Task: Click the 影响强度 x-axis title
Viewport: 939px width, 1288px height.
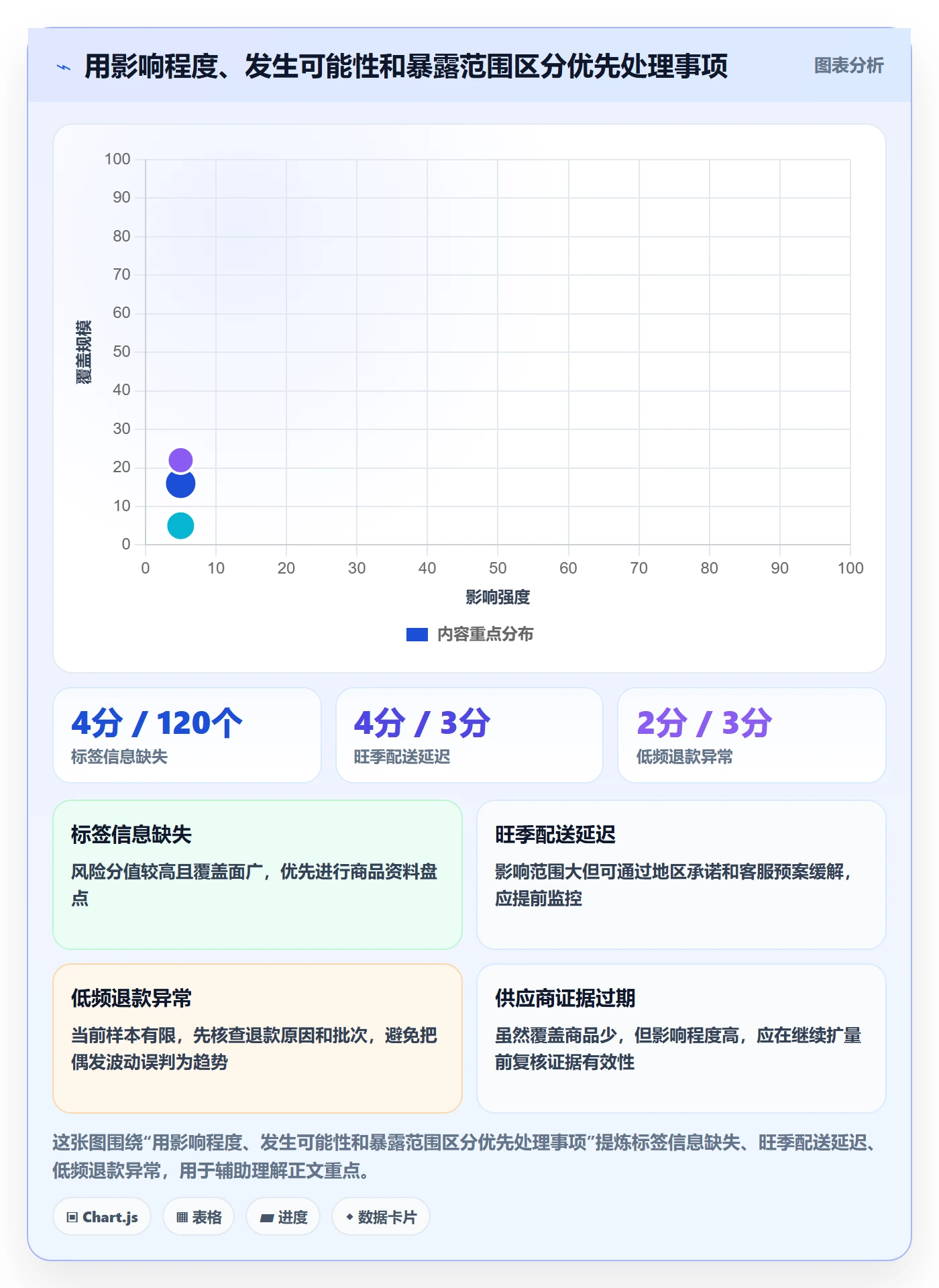Action: [498, 597]
